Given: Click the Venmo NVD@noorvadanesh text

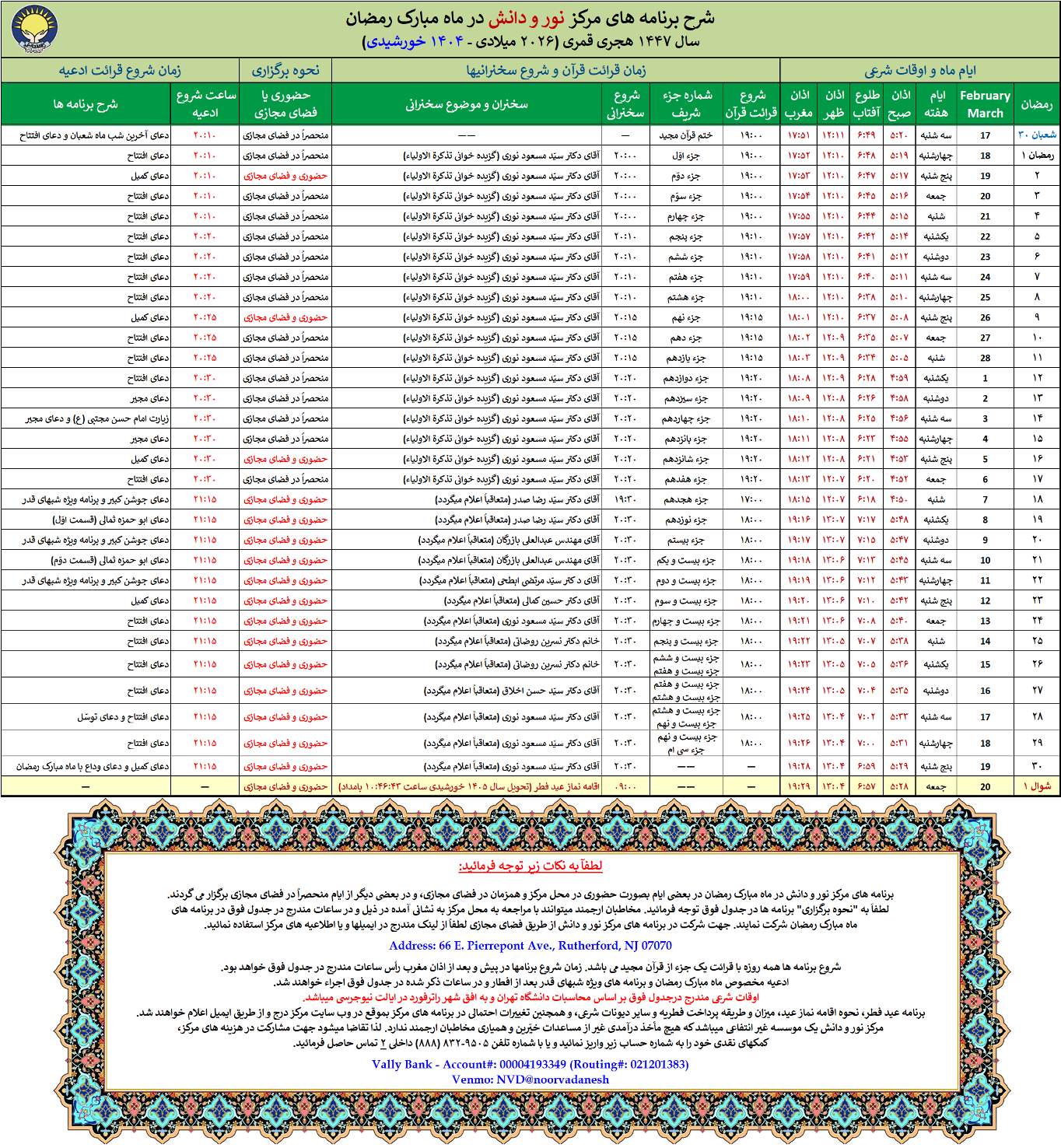Looking at the screenshot, I should [530, 1080].
